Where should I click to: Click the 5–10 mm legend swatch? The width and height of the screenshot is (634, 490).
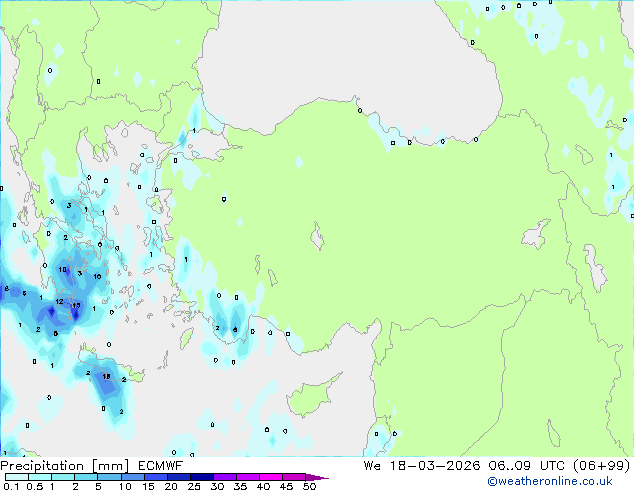point(109,477)
